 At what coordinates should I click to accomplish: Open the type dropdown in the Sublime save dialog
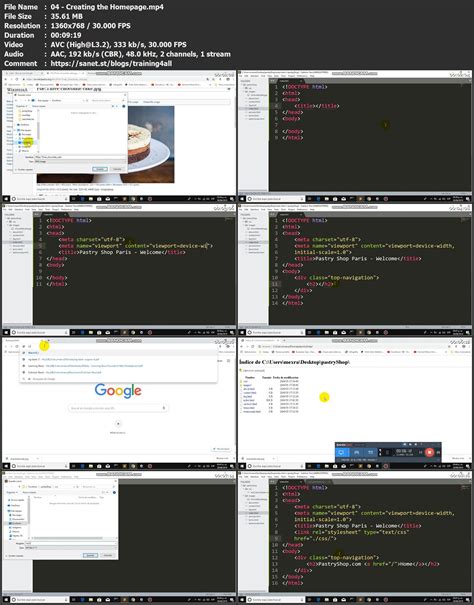point(71,548)
